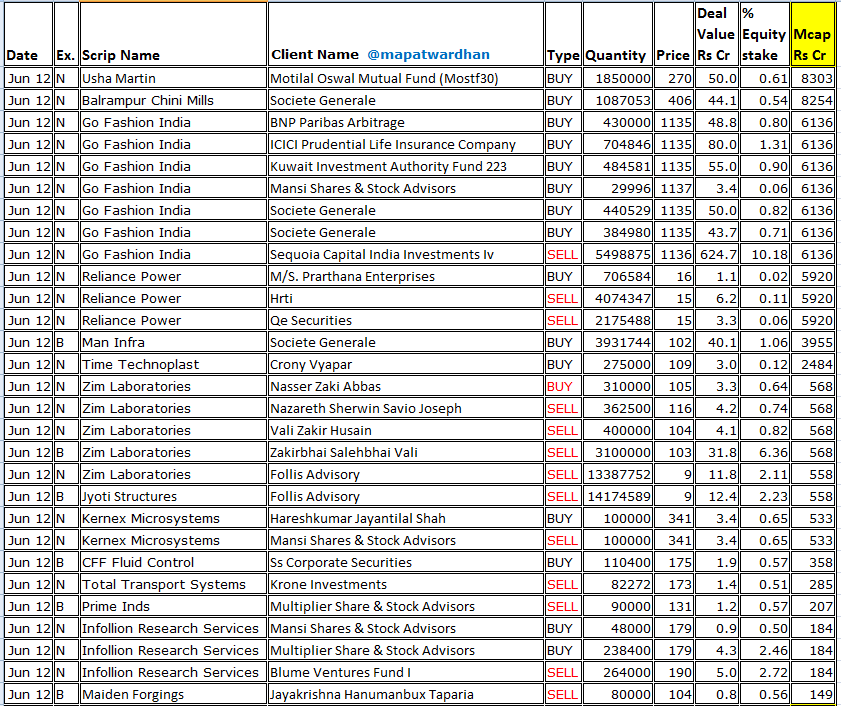841x706 pixels.
Task: Click the quantity '13387752' cell
Action: point(618,474)
